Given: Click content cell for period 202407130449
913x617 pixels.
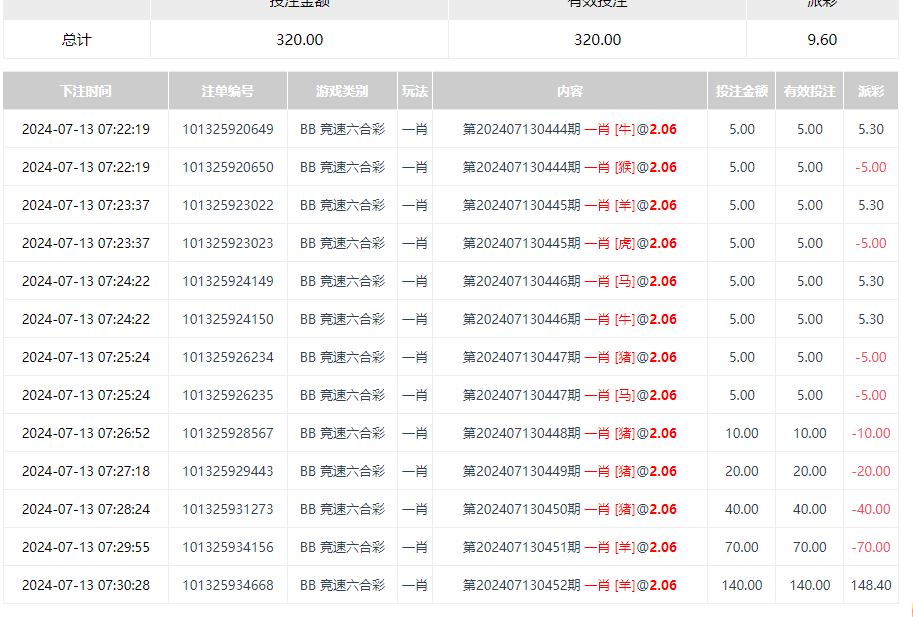Looking at the screenshot, I should [569, 471].
